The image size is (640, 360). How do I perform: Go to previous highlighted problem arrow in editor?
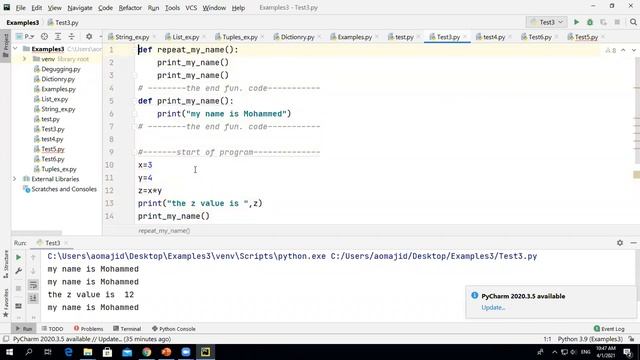623,50
